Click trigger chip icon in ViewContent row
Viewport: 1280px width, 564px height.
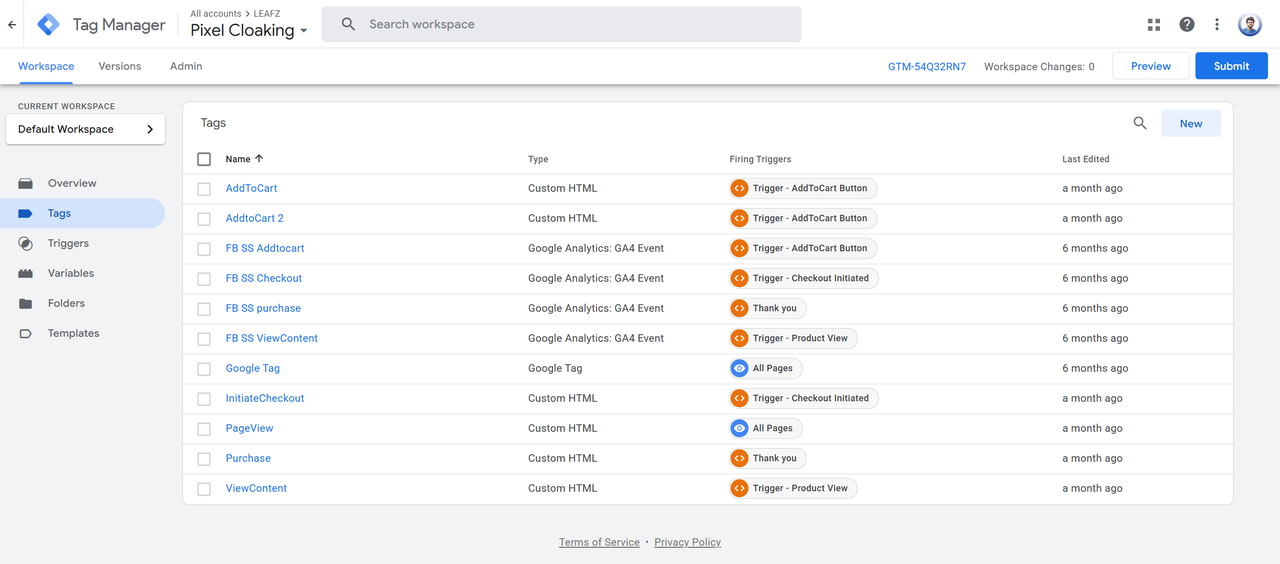(739, 488)
